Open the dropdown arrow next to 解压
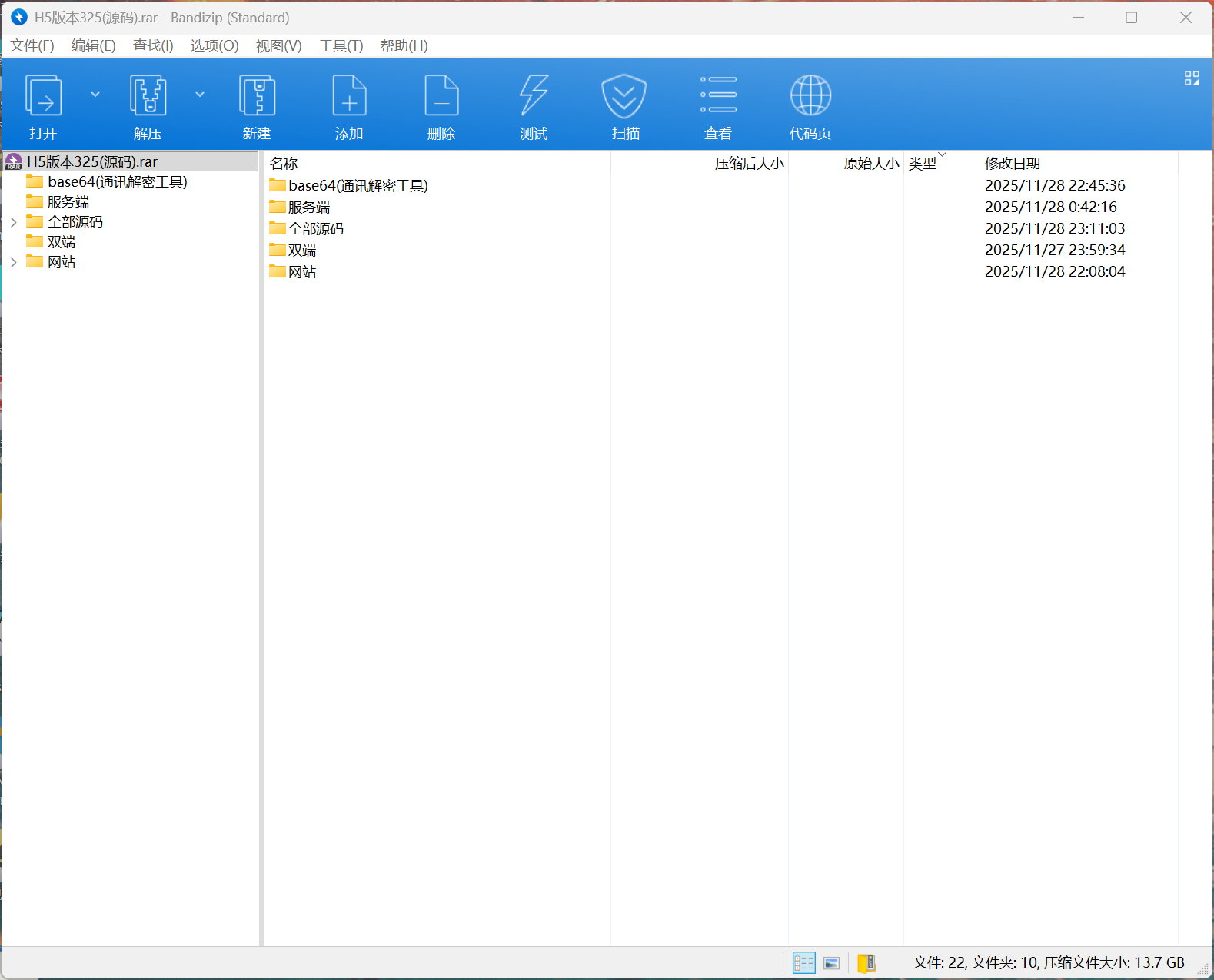1214x980 pixels. click(x=200, y=95)
